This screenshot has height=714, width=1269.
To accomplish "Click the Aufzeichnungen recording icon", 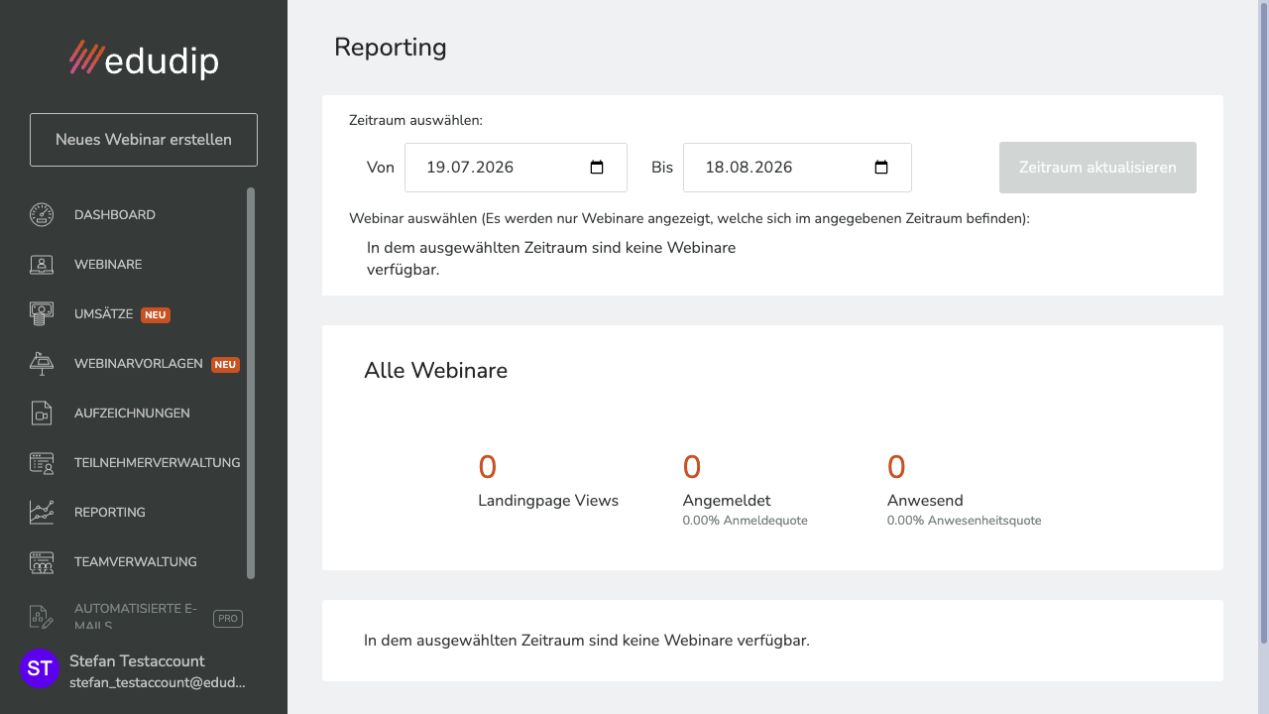I will [40, 413].
